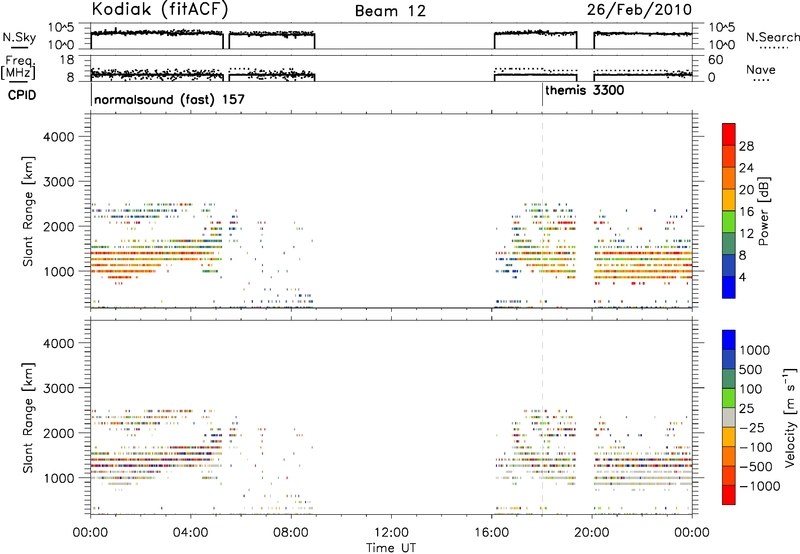
Task: Click the 'N.Sky' axis label
Action: (x=19, y=37)
